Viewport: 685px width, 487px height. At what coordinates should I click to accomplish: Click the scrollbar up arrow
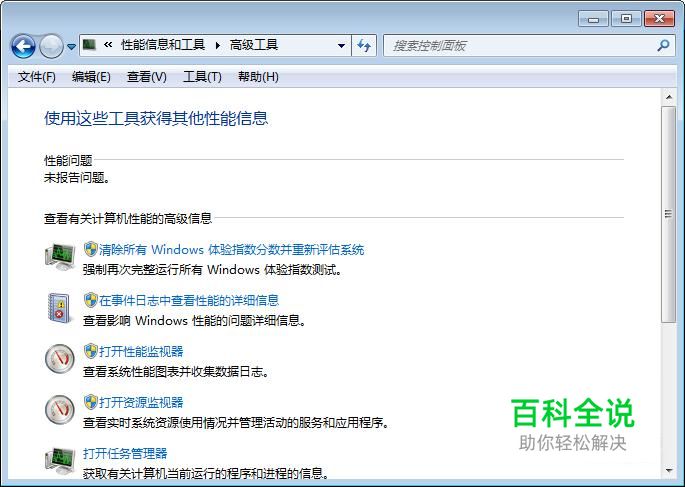(669, 97)
